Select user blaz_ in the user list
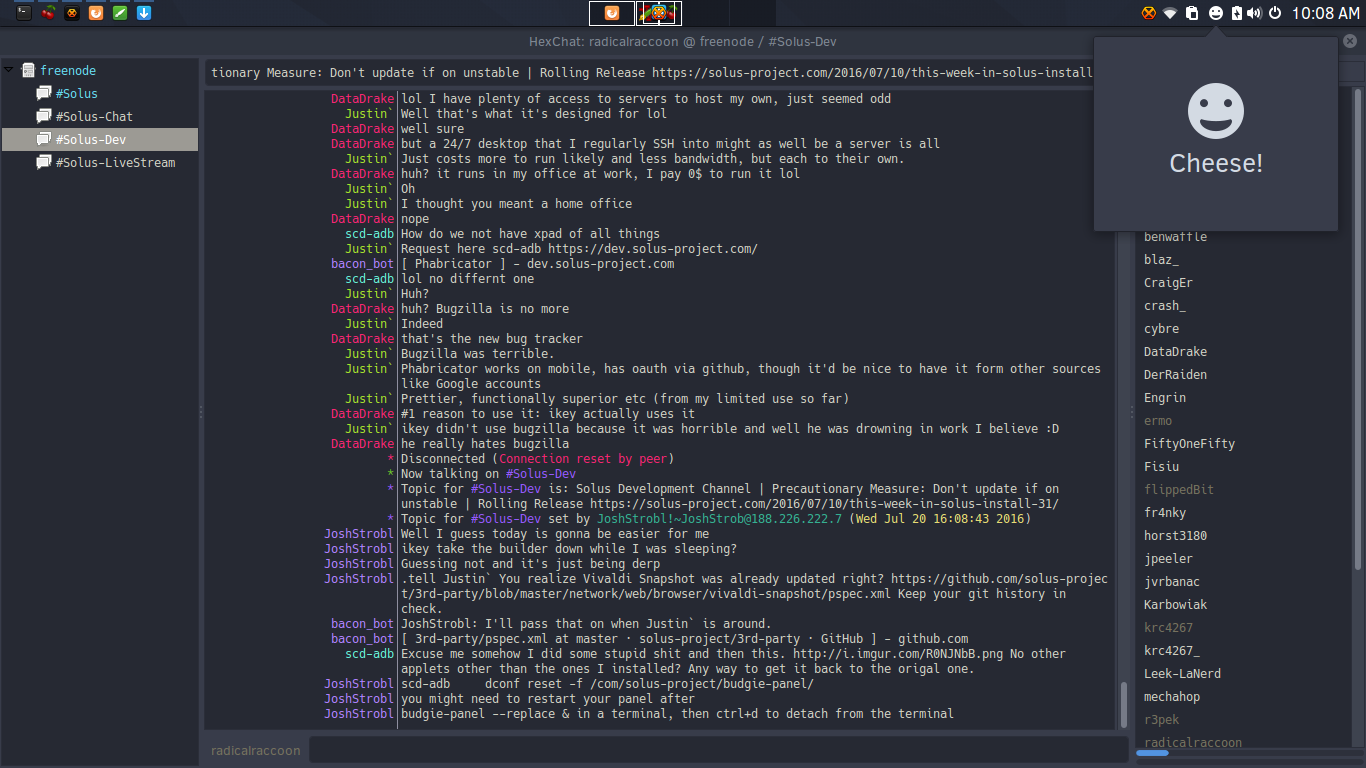The height and width of the screenshot is (768, 1366). 1162,260
